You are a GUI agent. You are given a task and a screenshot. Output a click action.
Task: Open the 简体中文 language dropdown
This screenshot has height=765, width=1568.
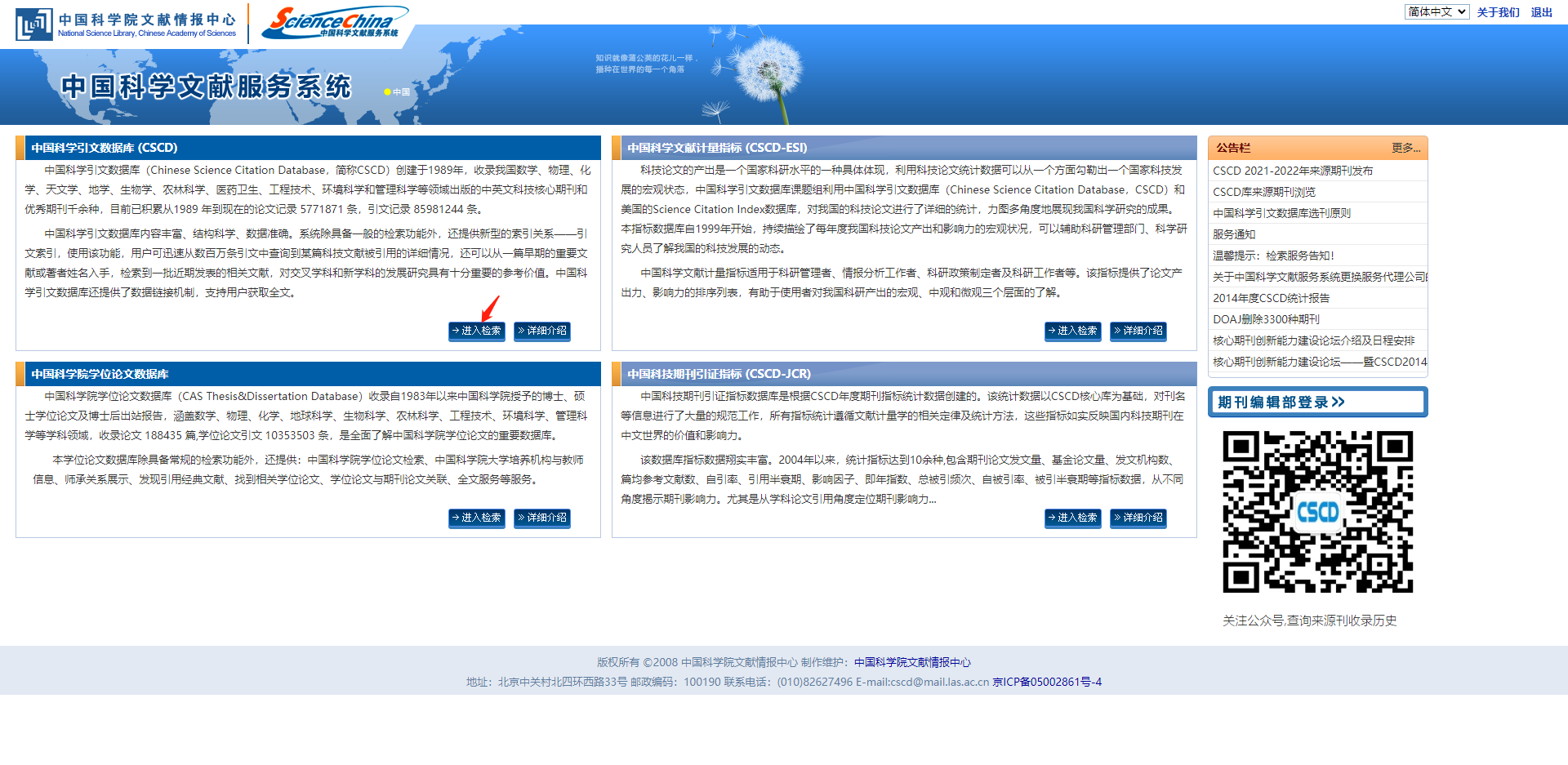coord(1436,11)
